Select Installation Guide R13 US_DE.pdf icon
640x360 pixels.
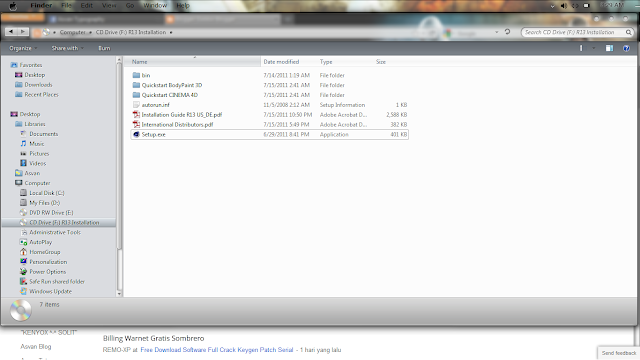point(136,115)
